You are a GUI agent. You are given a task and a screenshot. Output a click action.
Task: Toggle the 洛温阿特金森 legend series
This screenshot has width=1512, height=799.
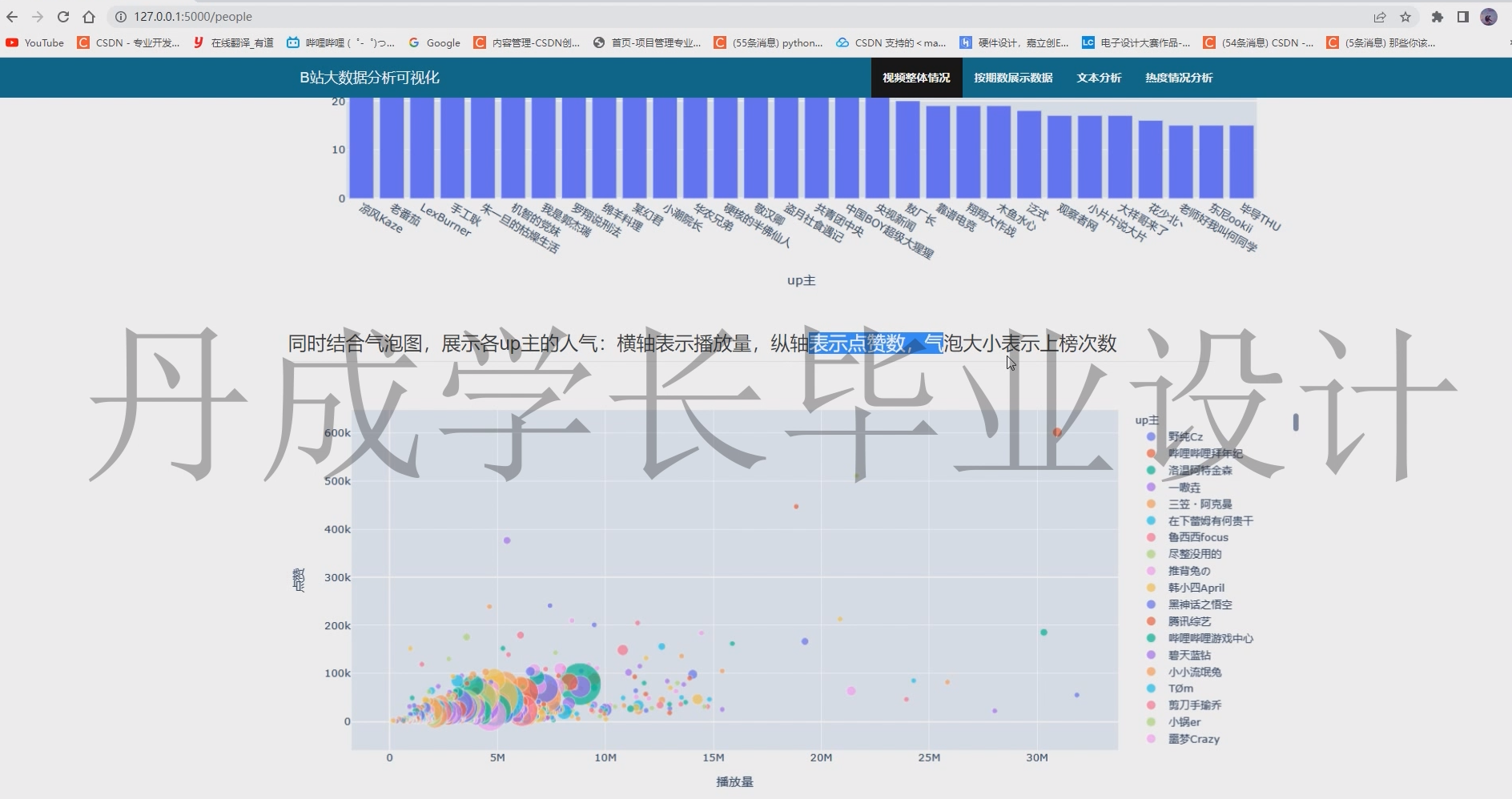(x=1190, y=471)
